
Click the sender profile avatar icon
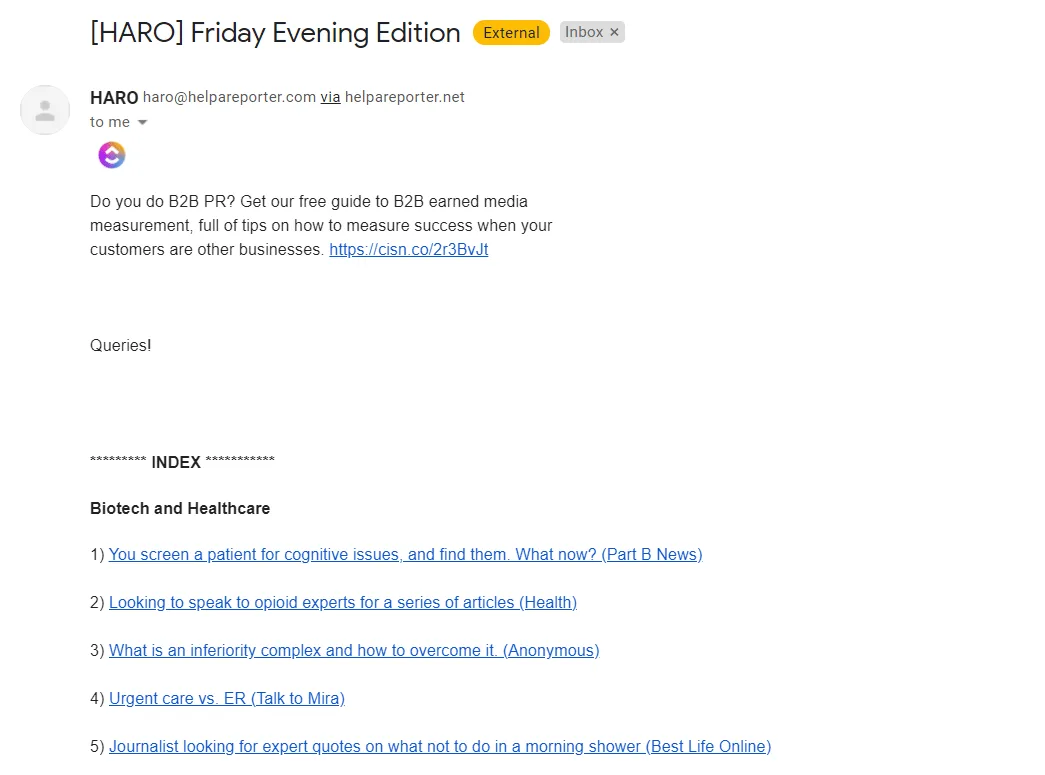click(45, 110)
